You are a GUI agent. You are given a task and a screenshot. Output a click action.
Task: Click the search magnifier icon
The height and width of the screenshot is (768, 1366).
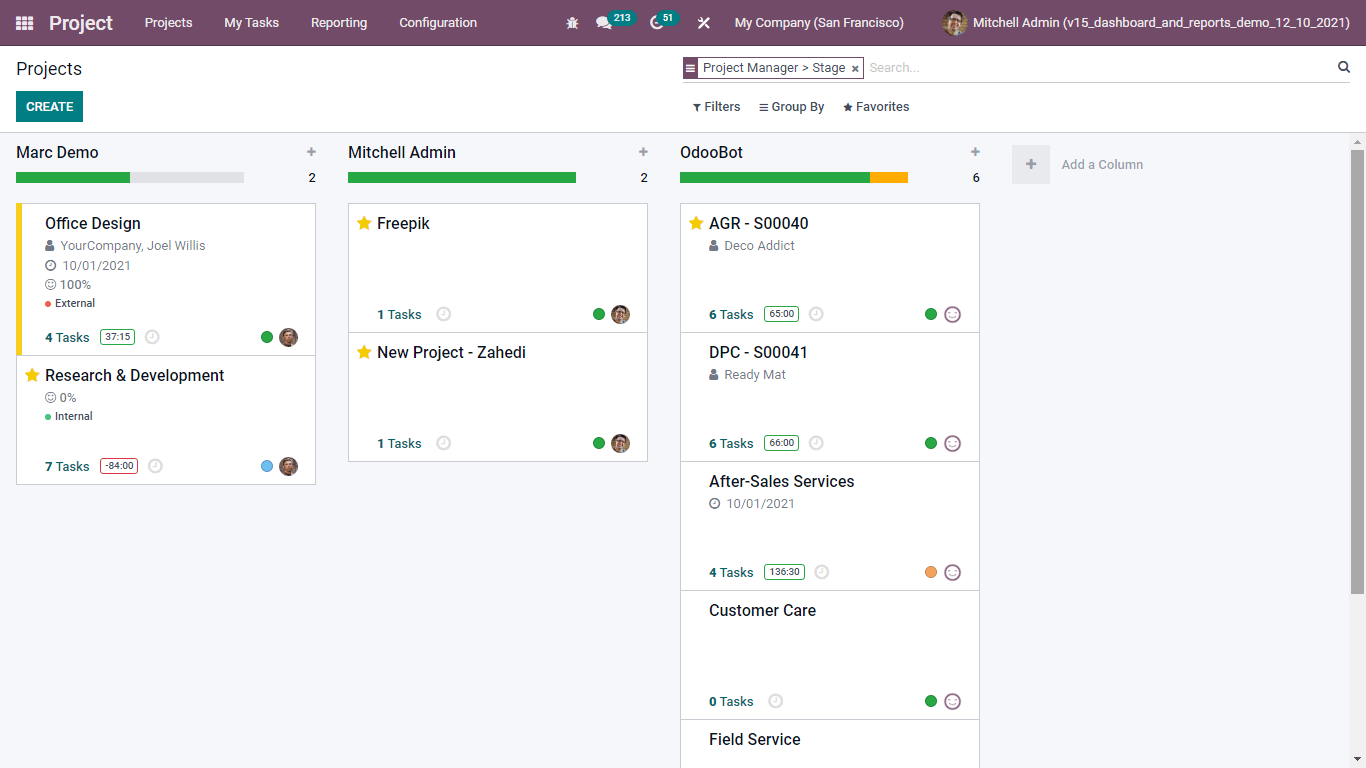point(1344,67)
